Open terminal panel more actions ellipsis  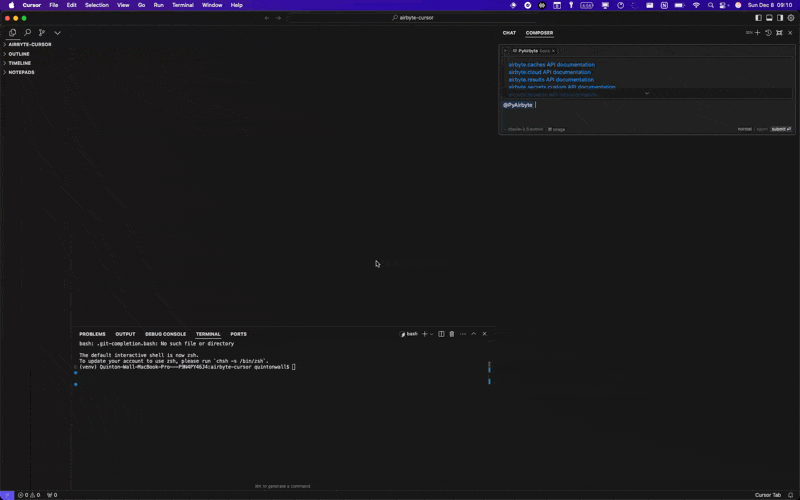463,334
